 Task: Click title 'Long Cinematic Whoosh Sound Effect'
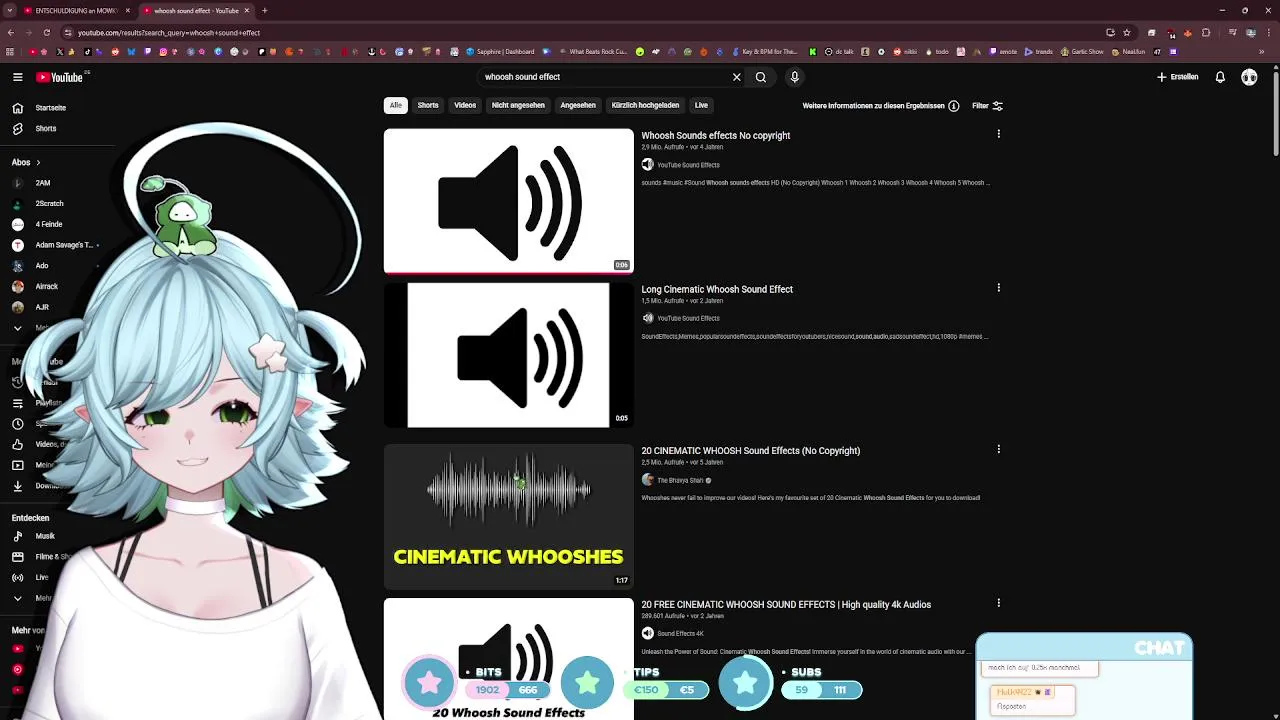coord(717,290)
